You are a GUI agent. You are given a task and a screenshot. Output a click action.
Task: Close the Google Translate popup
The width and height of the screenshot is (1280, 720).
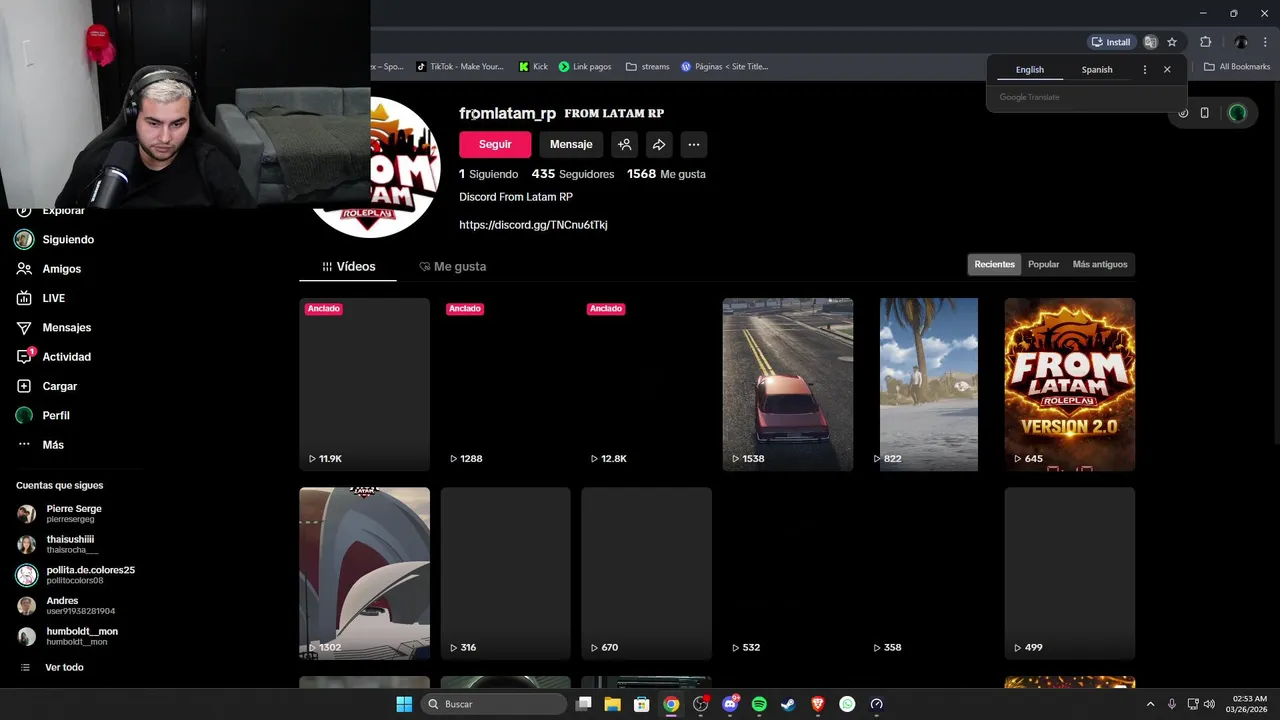click(1167, 70)
